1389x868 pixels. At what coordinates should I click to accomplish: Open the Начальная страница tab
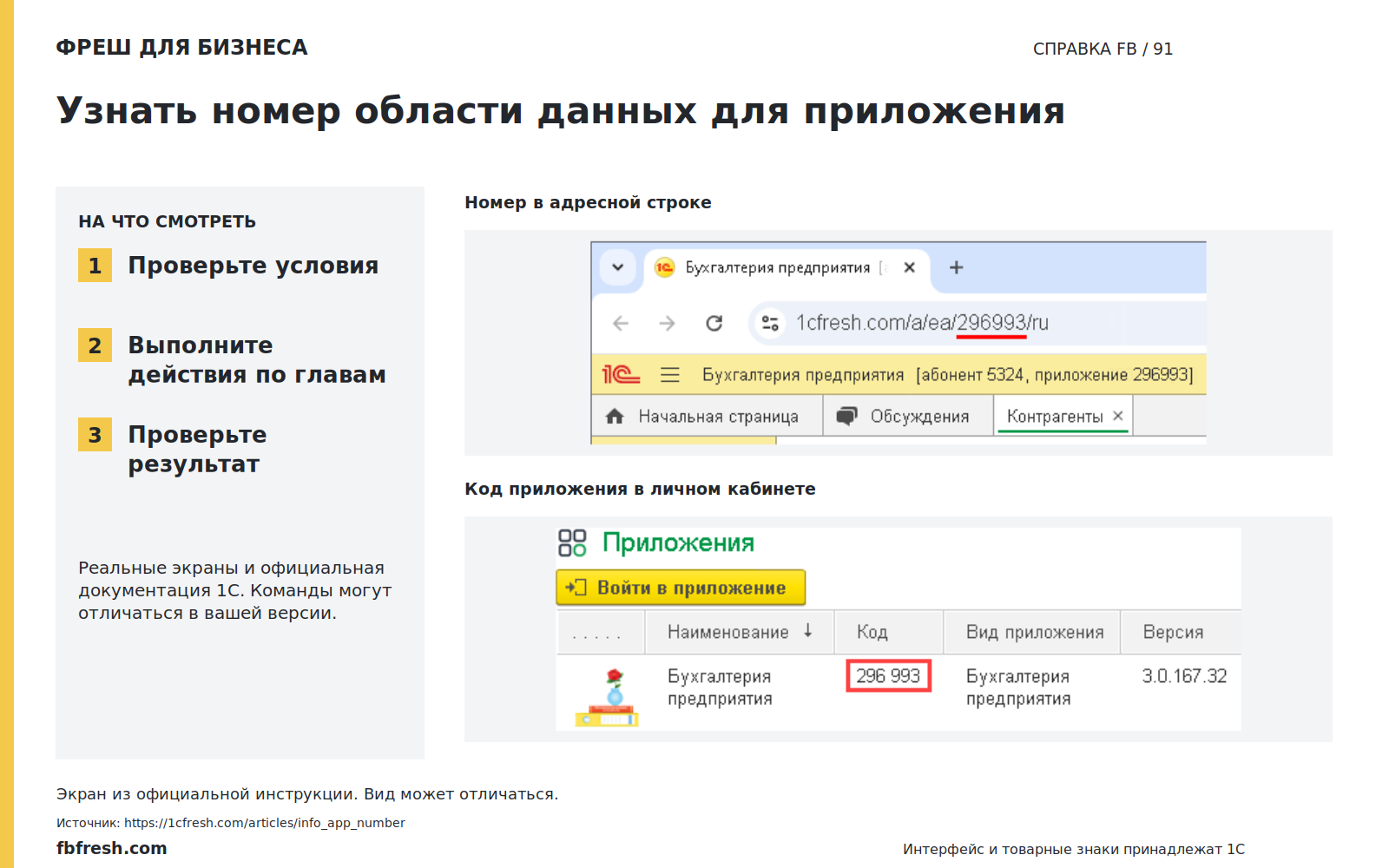click(707, 416)
